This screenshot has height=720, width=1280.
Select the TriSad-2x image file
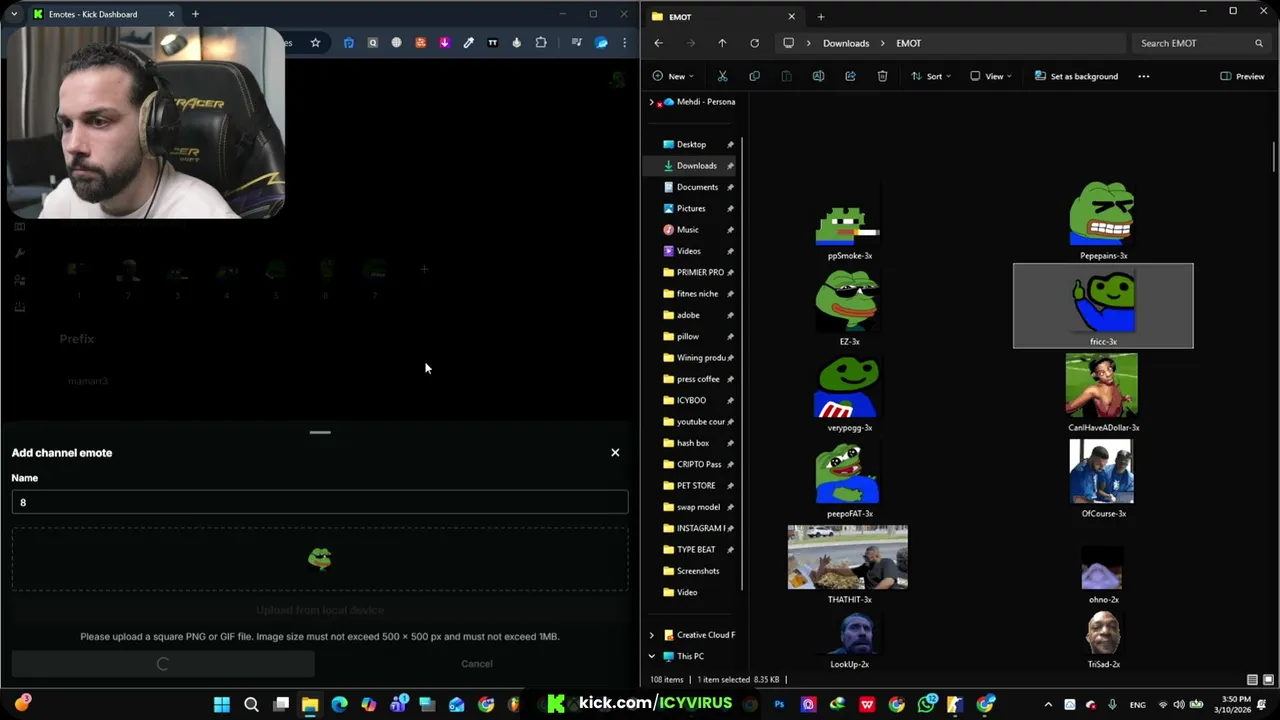[x=1103, y=640]
